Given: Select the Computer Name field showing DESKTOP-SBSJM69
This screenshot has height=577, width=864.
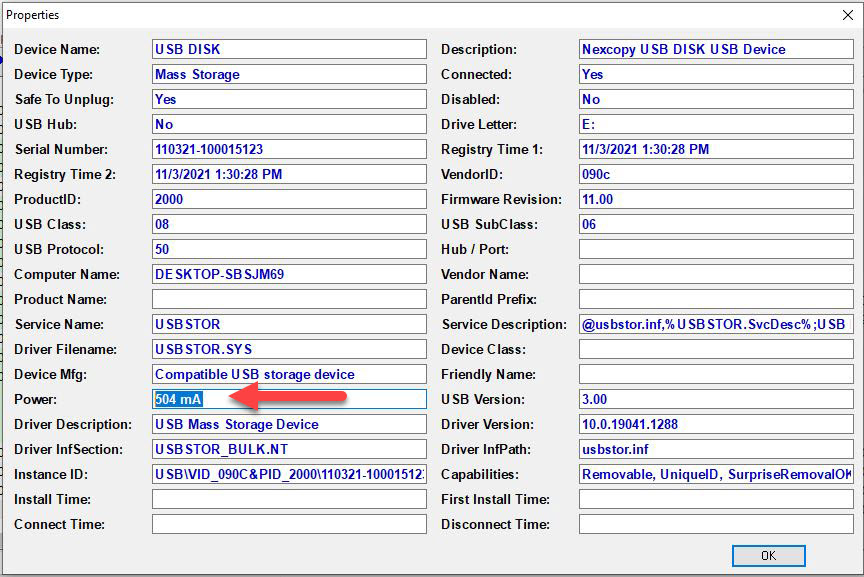Looking at the screenshot, I should coord(290,274).
